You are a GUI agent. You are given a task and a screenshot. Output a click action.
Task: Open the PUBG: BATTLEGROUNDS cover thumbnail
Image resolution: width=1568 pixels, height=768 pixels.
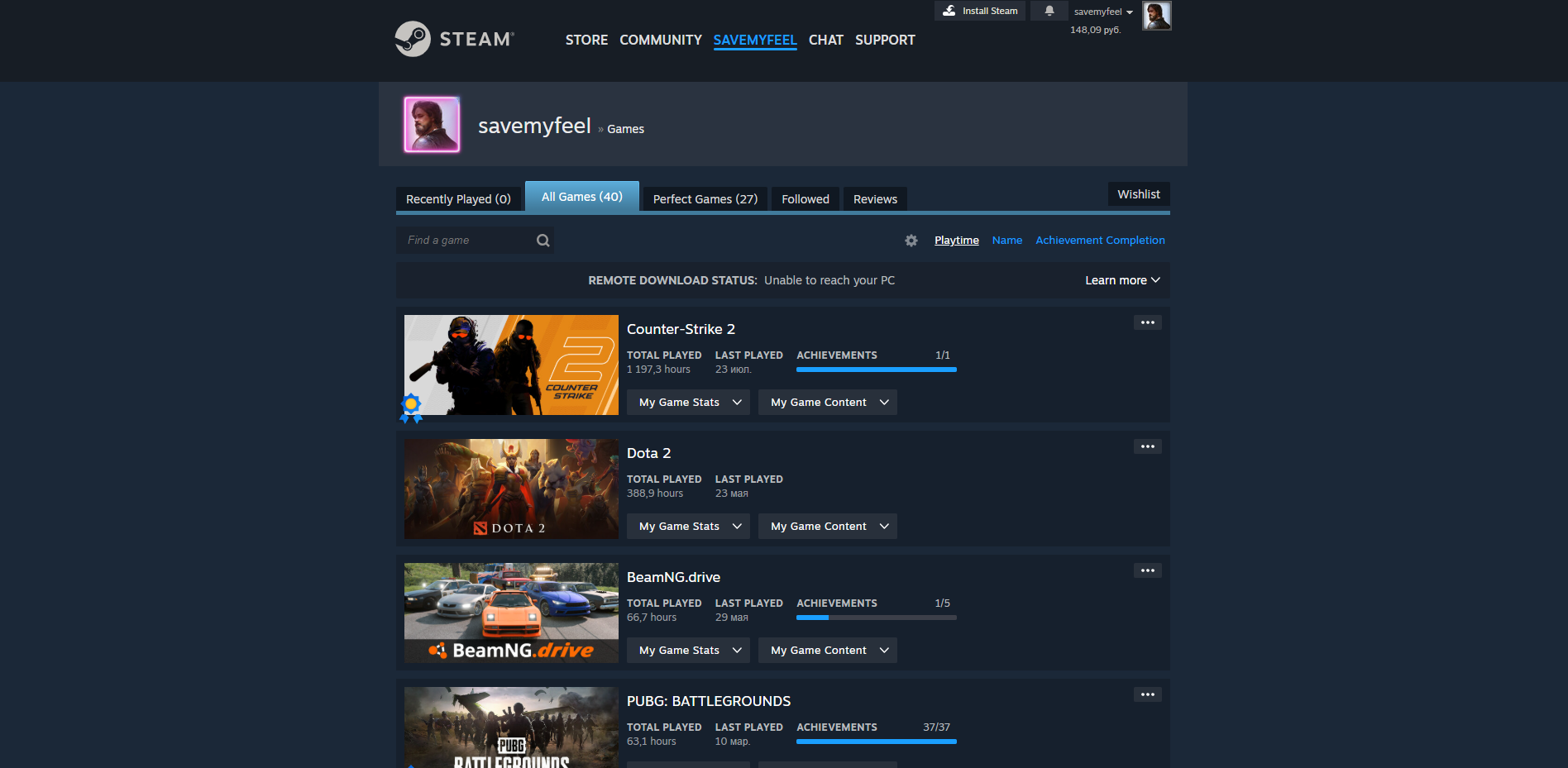tap(511, 727)
